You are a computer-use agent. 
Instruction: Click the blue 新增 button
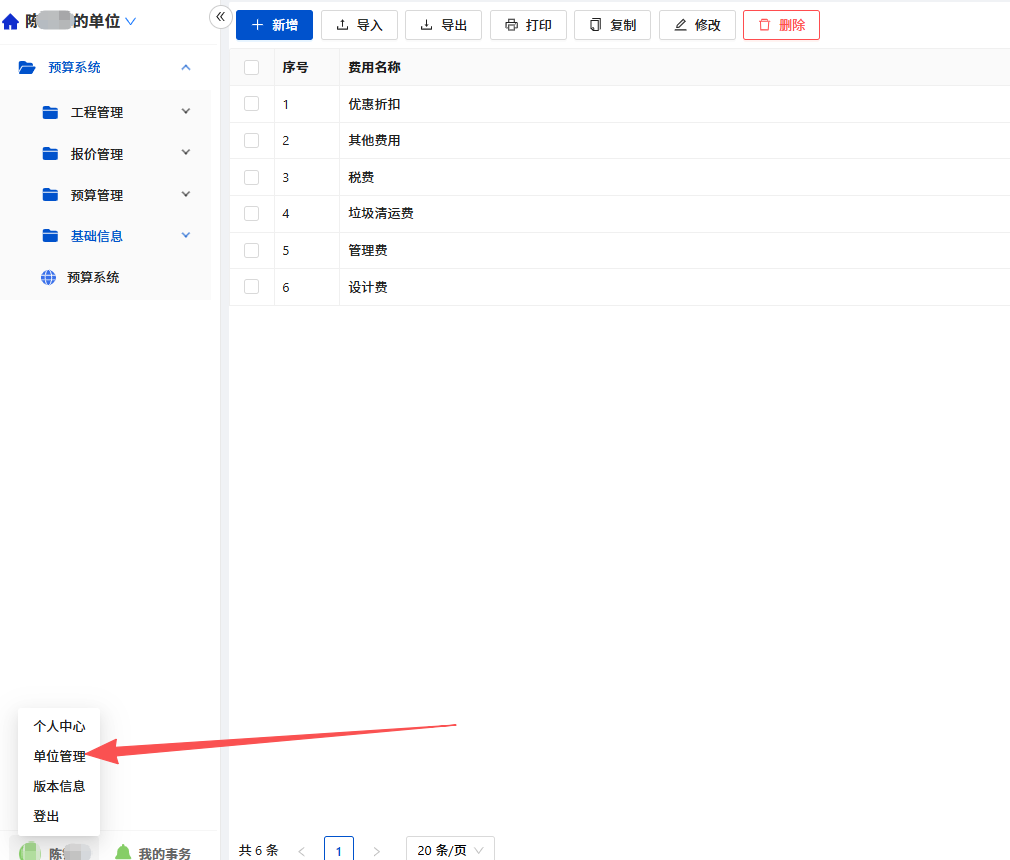coord(274,25)
